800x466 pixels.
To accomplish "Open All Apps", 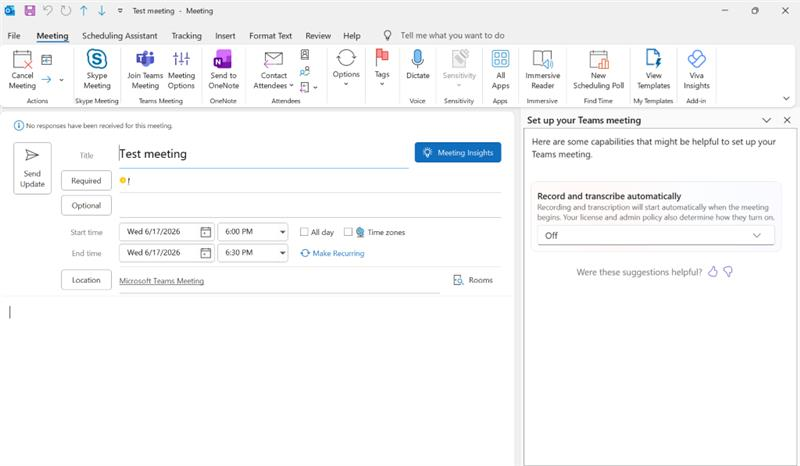I will (x=501, y=70).
